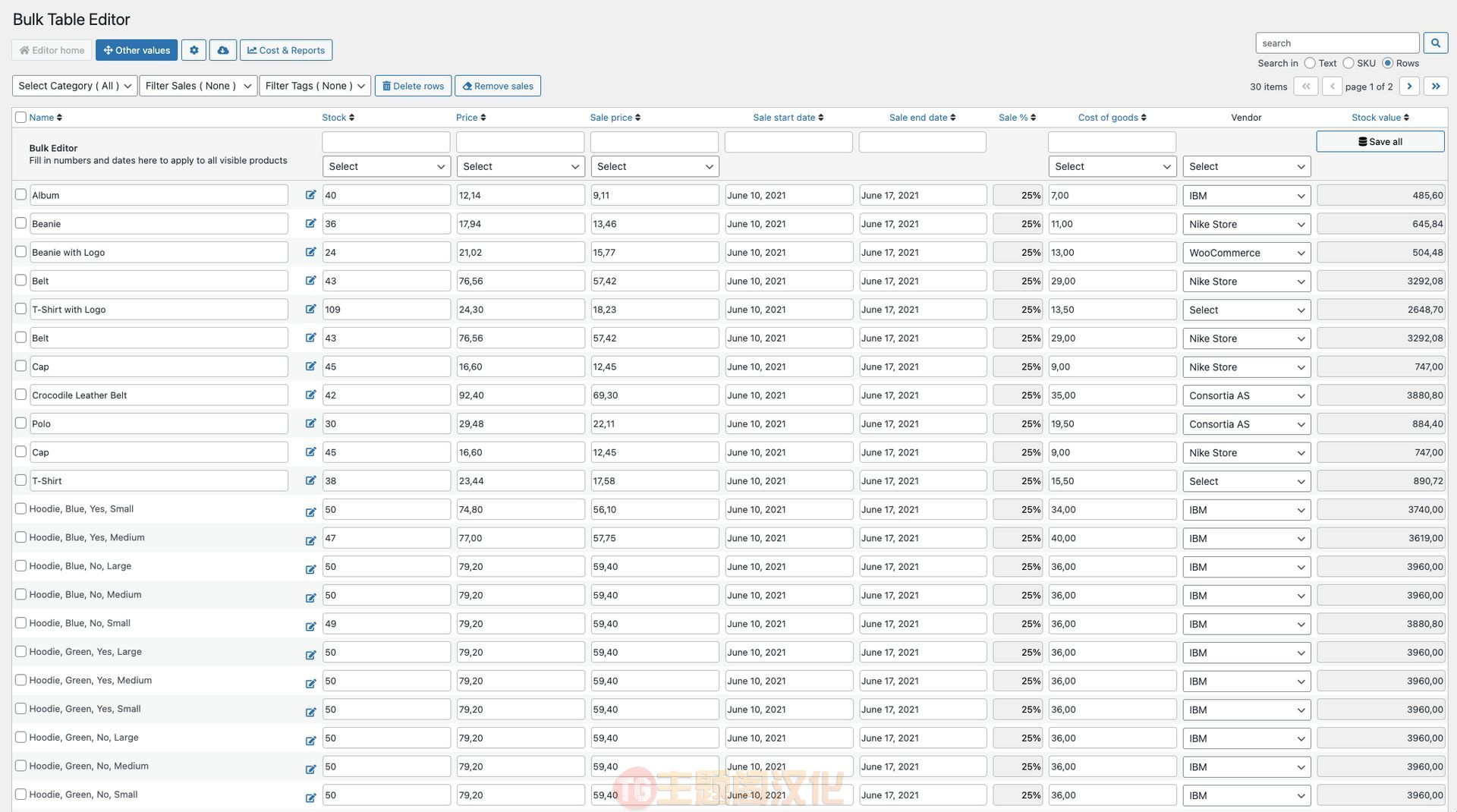Screen dimensions: 1457x812
Task: Open the edit icon for Polo
Action: coord(310,423)
